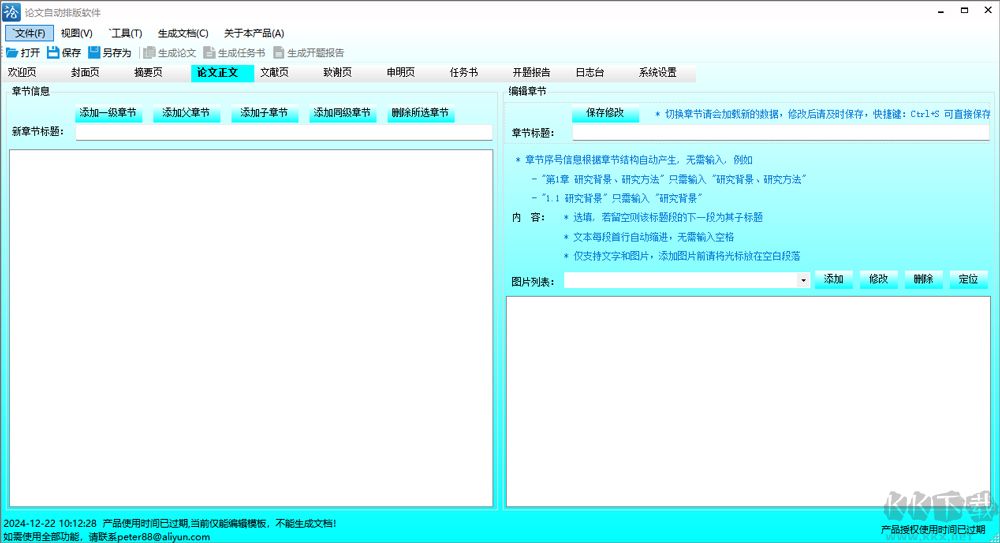Expand the 图片列表 dropdown arrow
1000x543 pixels.
pyautogui.click(x=803, y=280)
